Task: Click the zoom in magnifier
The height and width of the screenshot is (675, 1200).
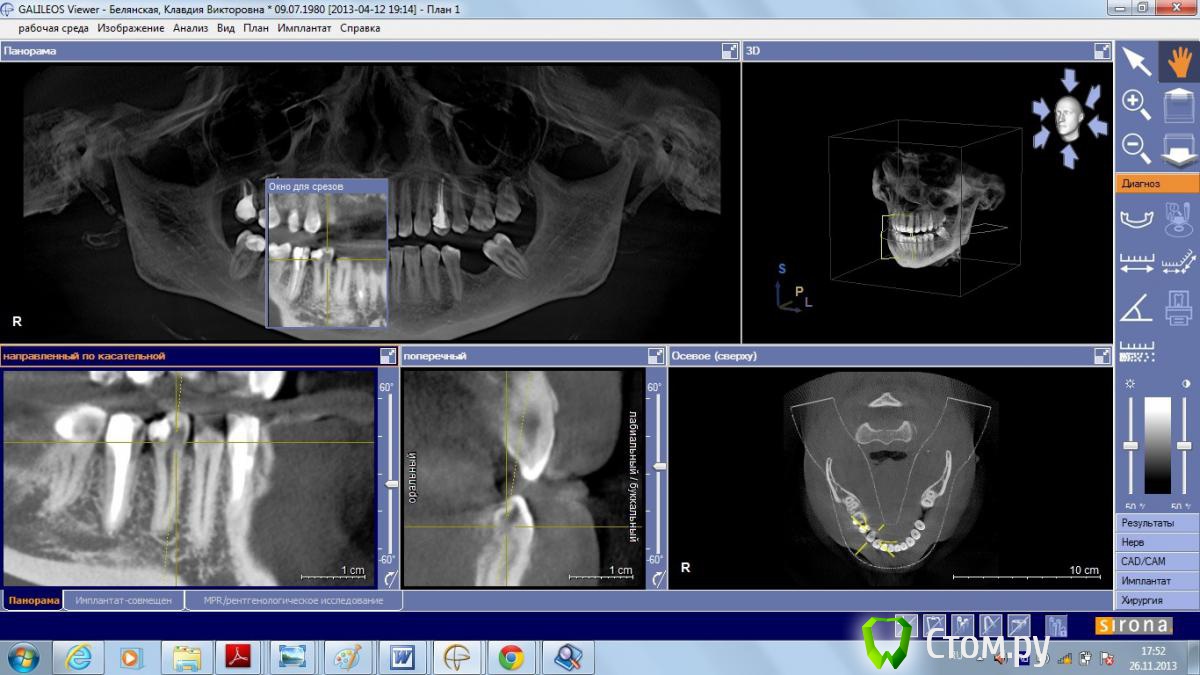Action: [1135, 104]
